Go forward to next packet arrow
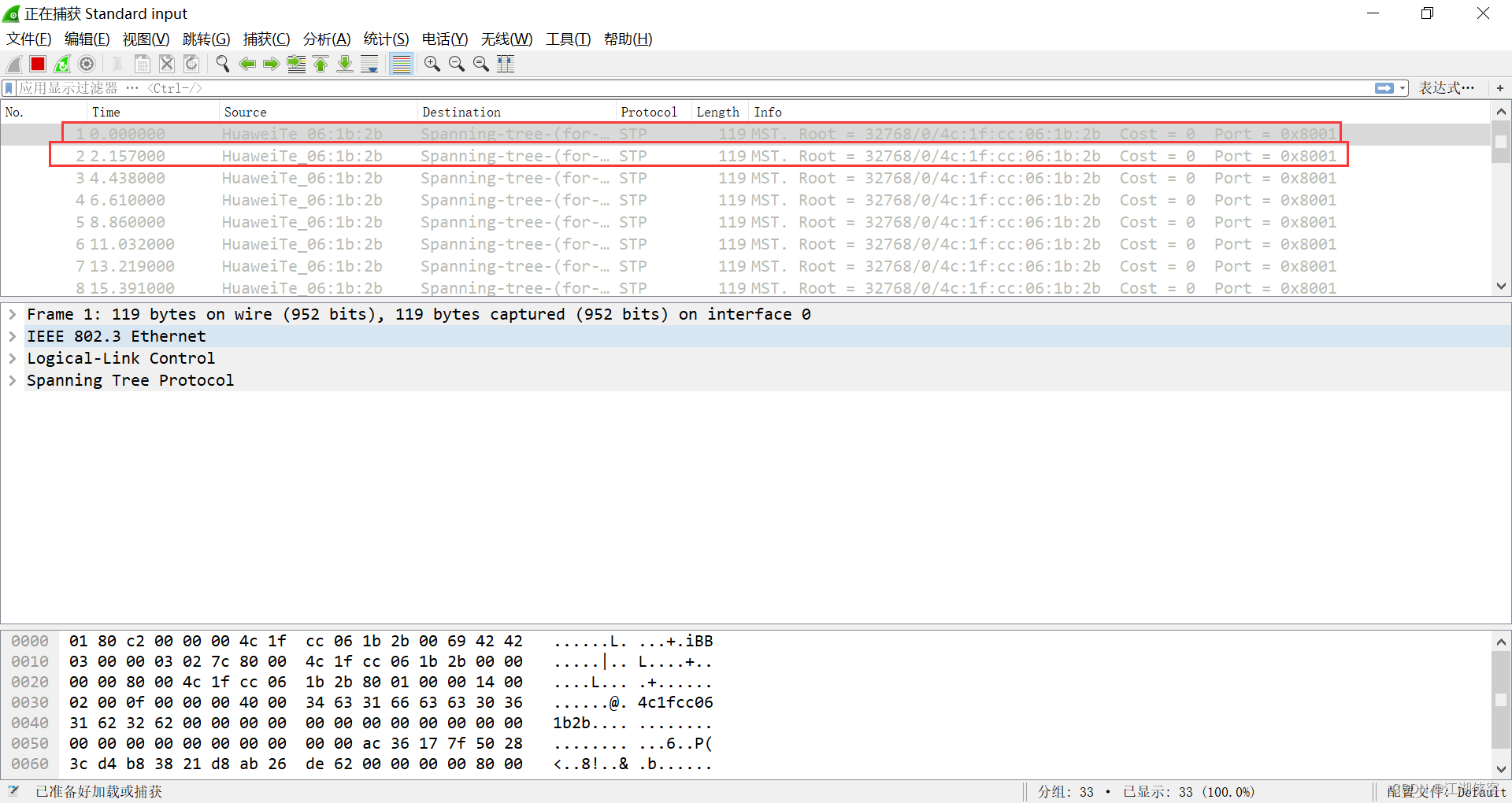Image resolution: width=1512 pixels, height=803 pixels. (272, 65)
